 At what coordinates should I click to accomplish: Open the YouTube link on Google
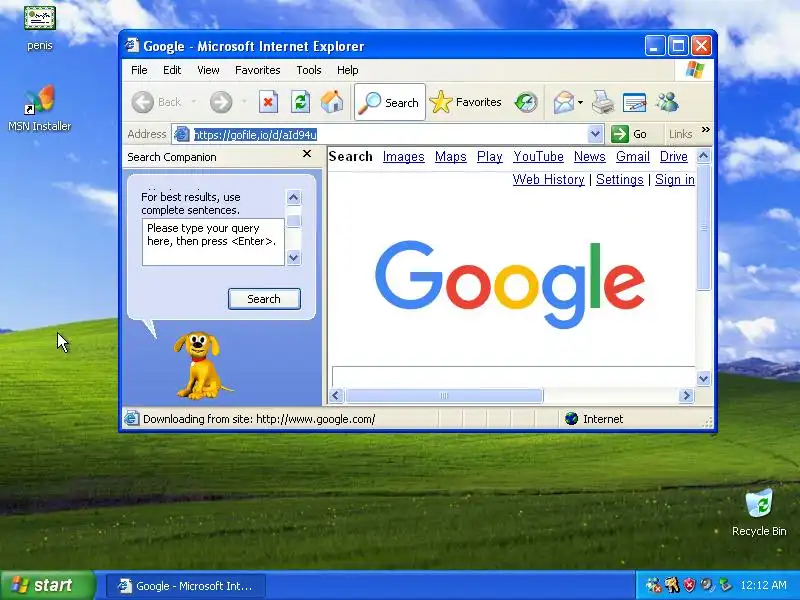538,157
